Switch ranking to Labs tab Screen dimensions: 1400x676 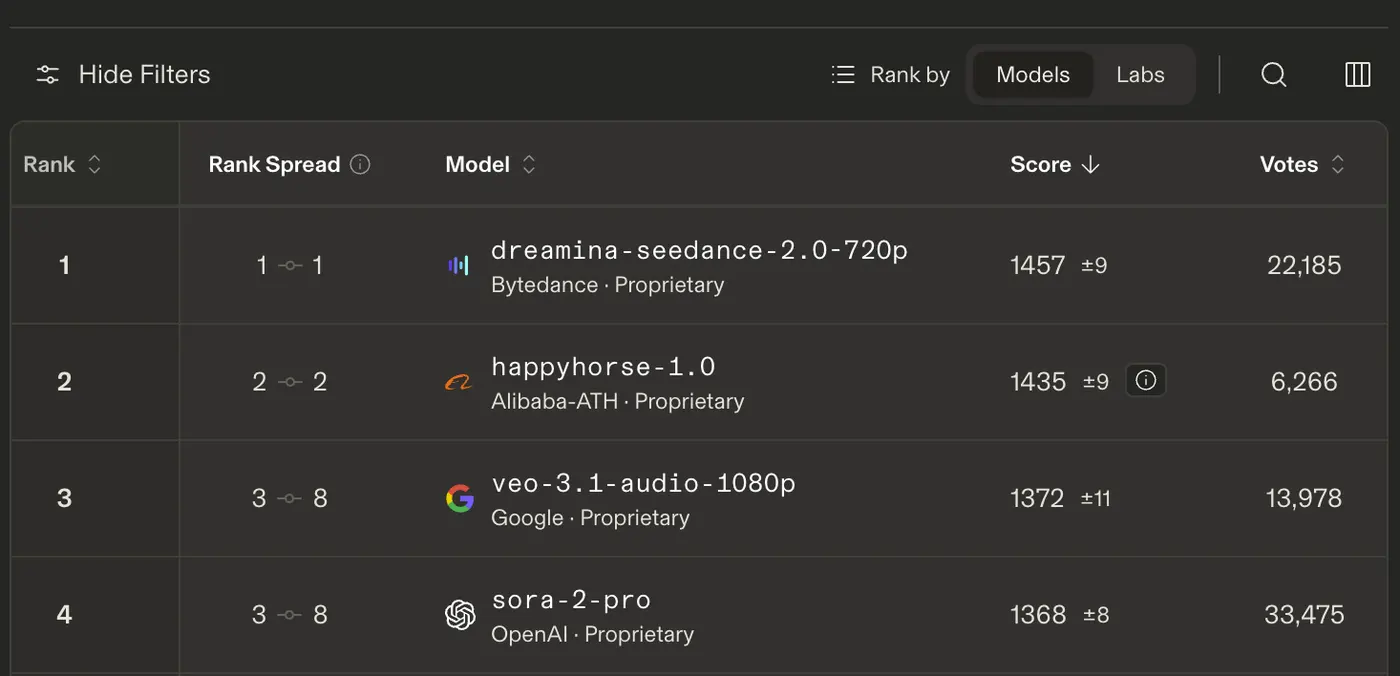[1140, 75]
